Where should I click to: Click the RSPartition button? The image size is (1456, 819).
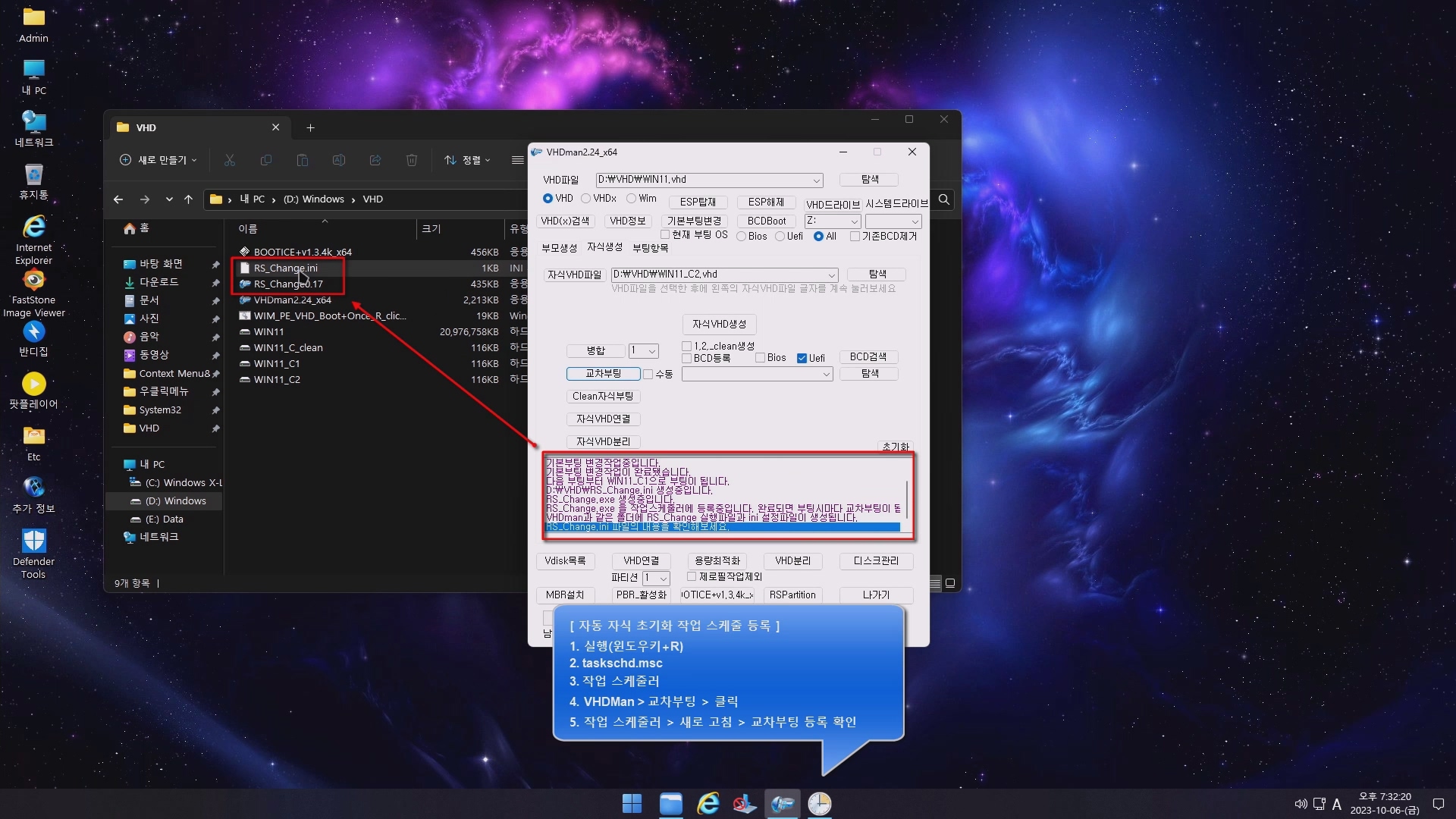[792, 595]
